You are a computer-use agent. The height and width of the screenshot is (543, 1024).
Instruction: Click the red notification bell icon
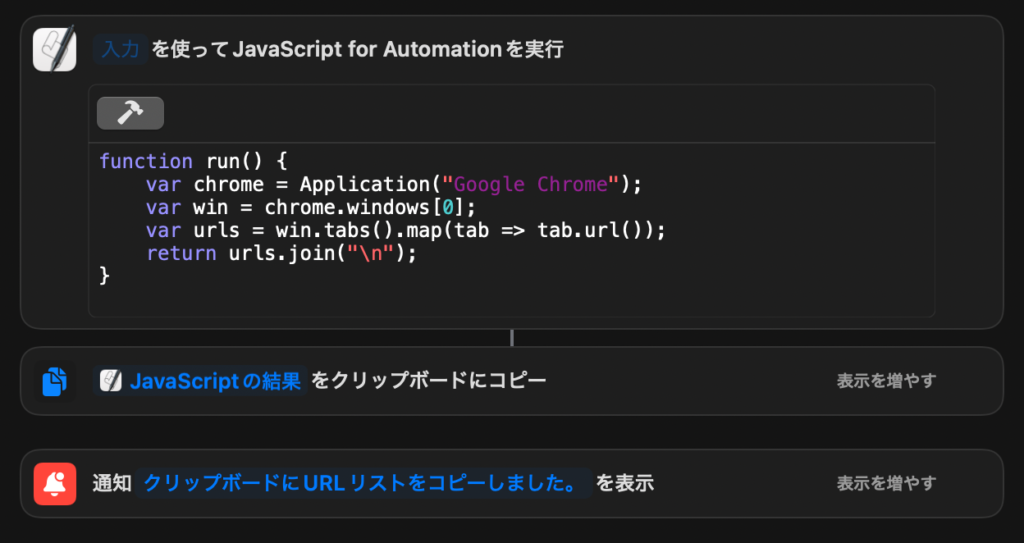coord(54,484)
